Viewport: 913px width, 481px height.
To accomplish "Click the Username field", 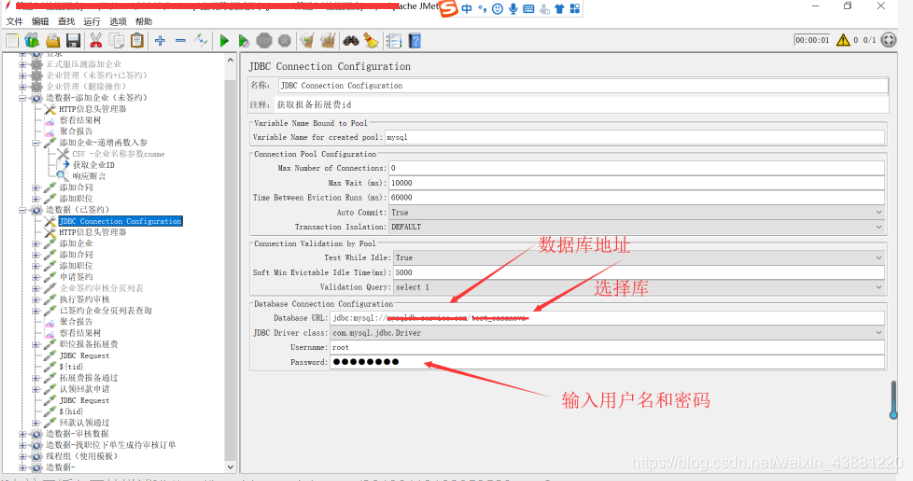I will coord(607,348).
